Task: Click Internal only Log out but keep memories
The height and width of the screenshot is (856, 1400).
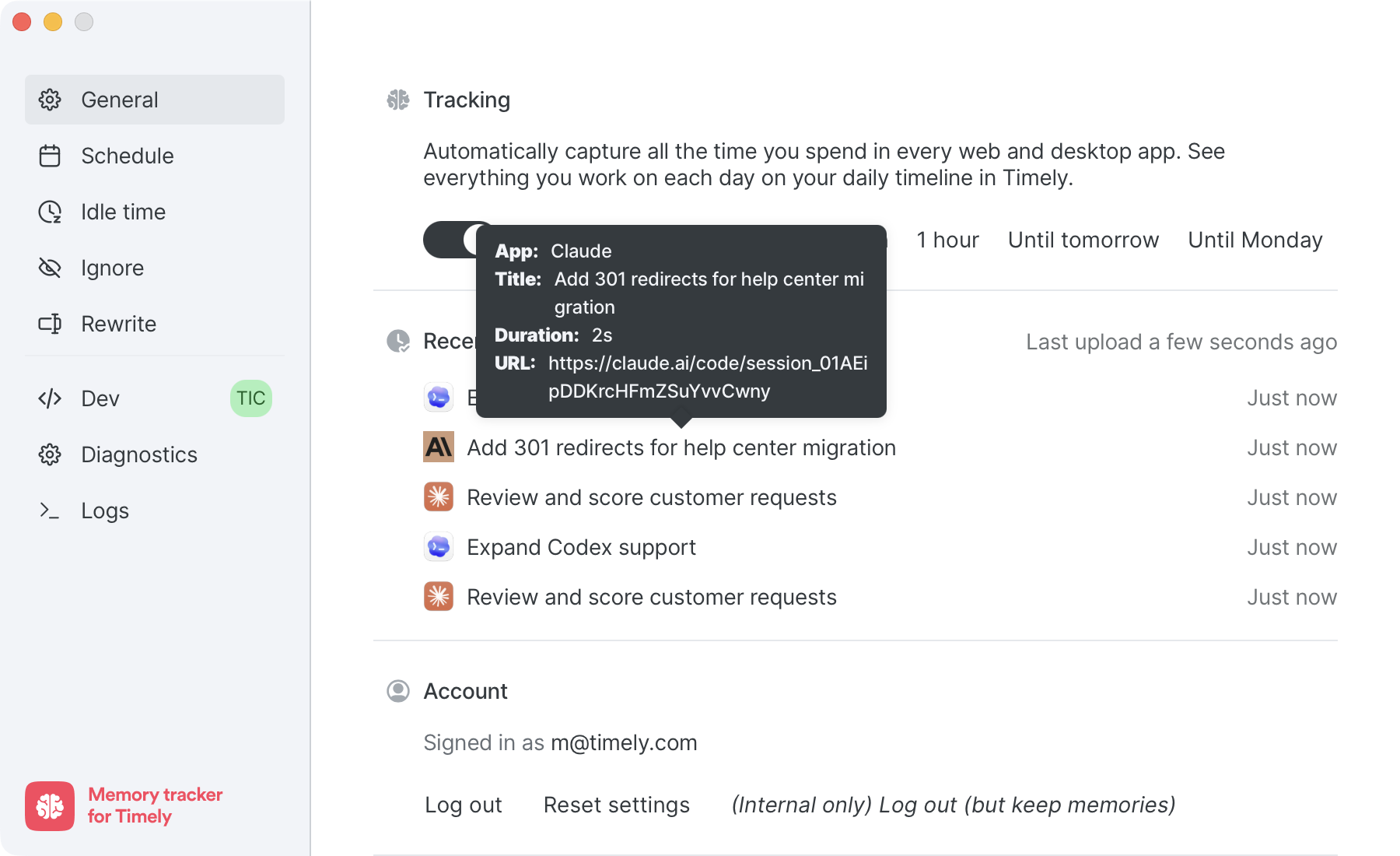Action: [954, 805]
